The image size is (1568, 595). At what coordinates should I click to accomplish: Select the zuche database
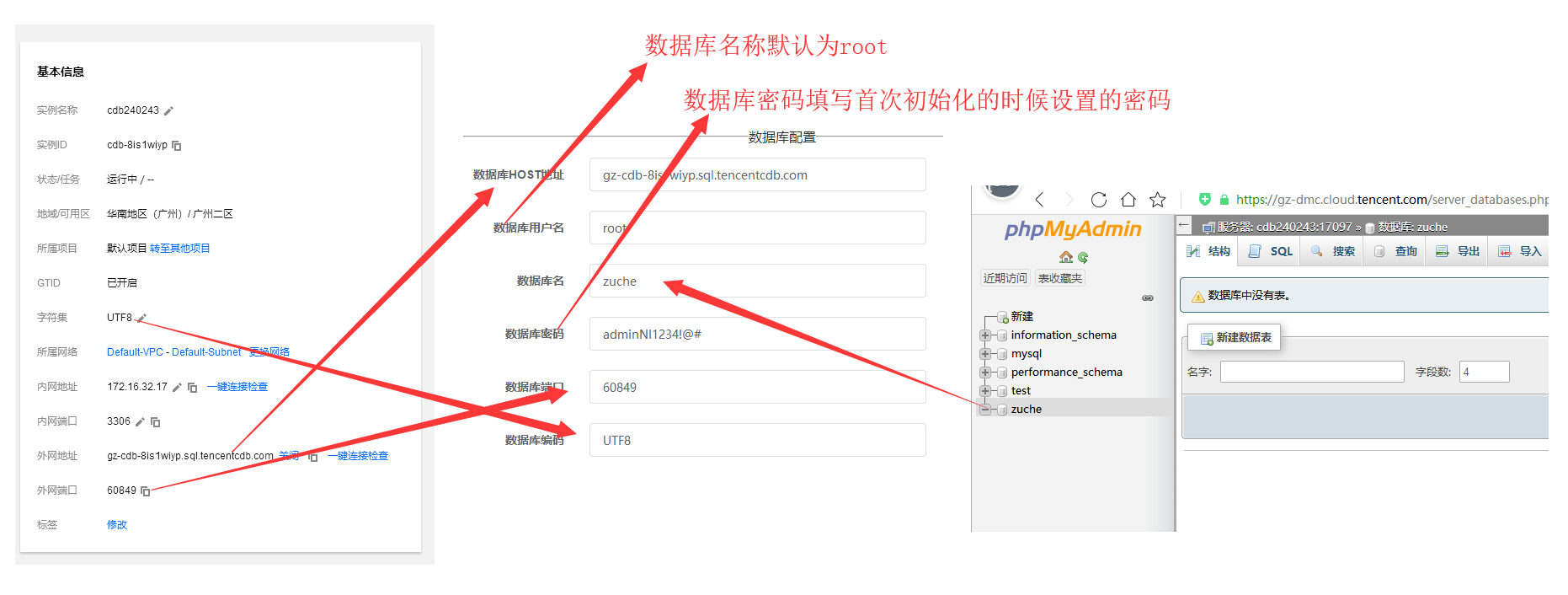pos(1027,410)
